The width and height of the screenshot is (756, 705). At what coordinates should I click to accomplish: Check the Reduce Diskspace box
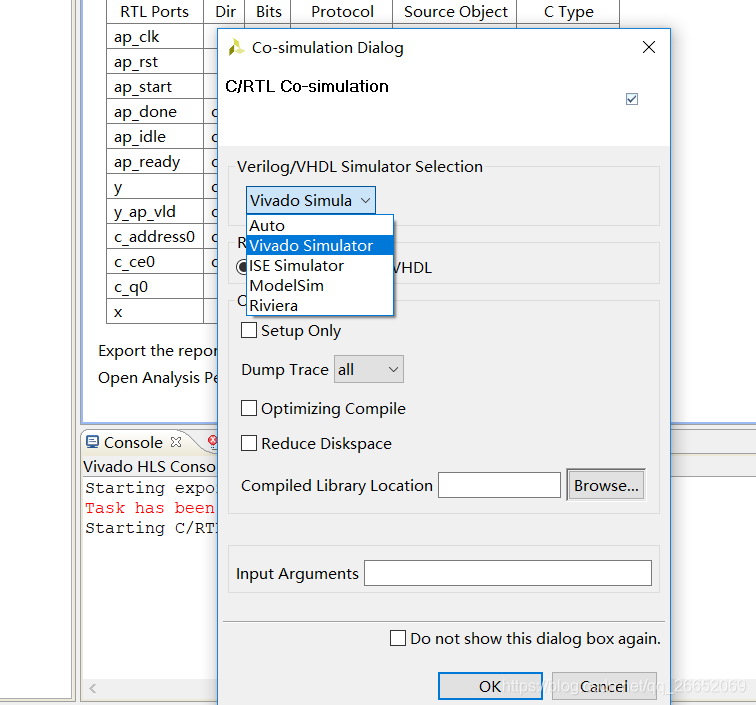click(x=249, y=443)
